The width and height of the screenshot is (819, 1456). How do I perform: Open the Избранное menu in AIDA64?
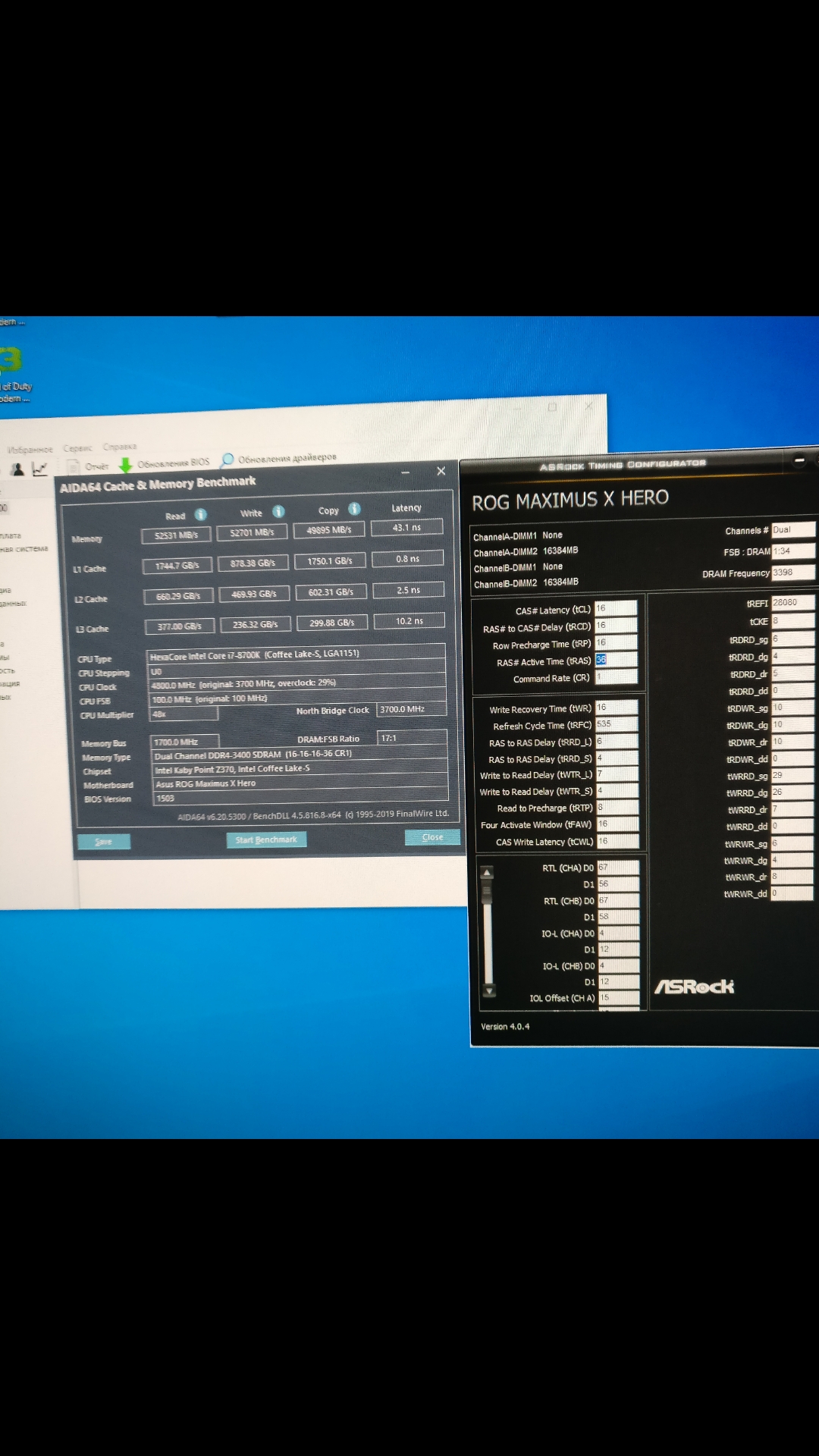click(x=30, y=450)
